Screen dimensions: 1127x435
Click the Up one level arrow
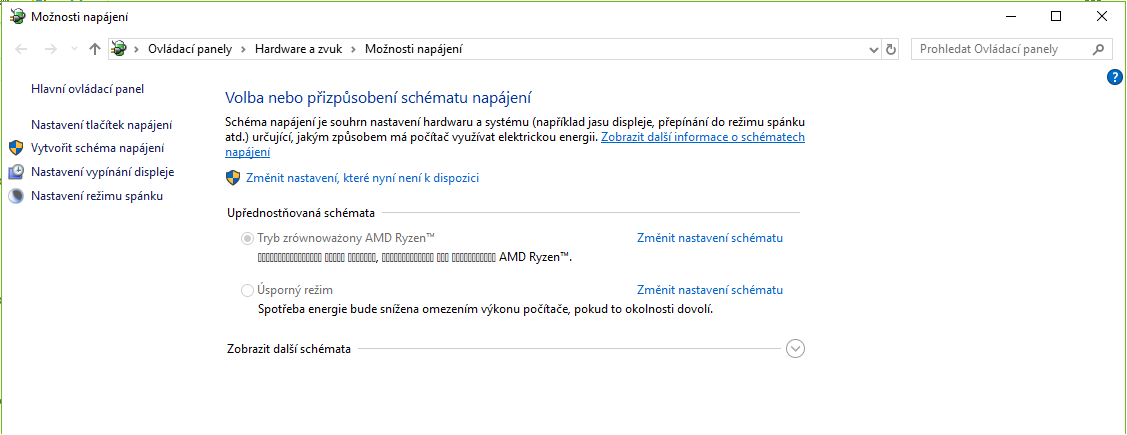pyautogui.click(x=95, y=49)
